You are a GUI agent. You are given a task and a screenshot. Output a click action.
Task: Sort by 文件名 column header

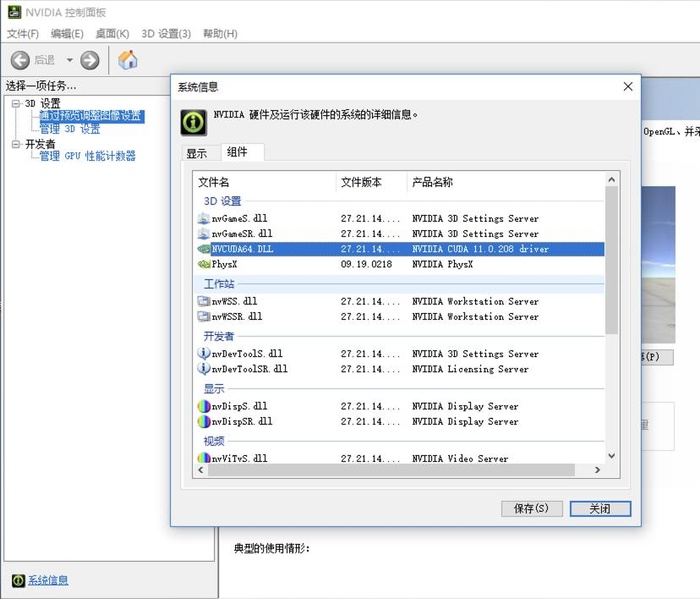tap(265, 182)
